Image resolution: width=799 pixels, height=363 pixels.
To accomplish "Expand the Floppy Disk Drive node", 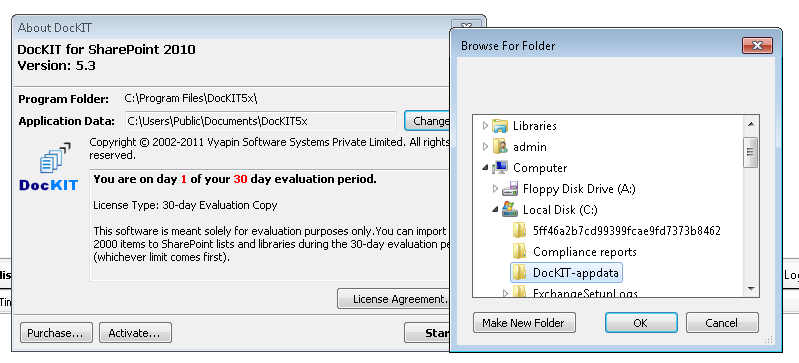I will point(495,189).
